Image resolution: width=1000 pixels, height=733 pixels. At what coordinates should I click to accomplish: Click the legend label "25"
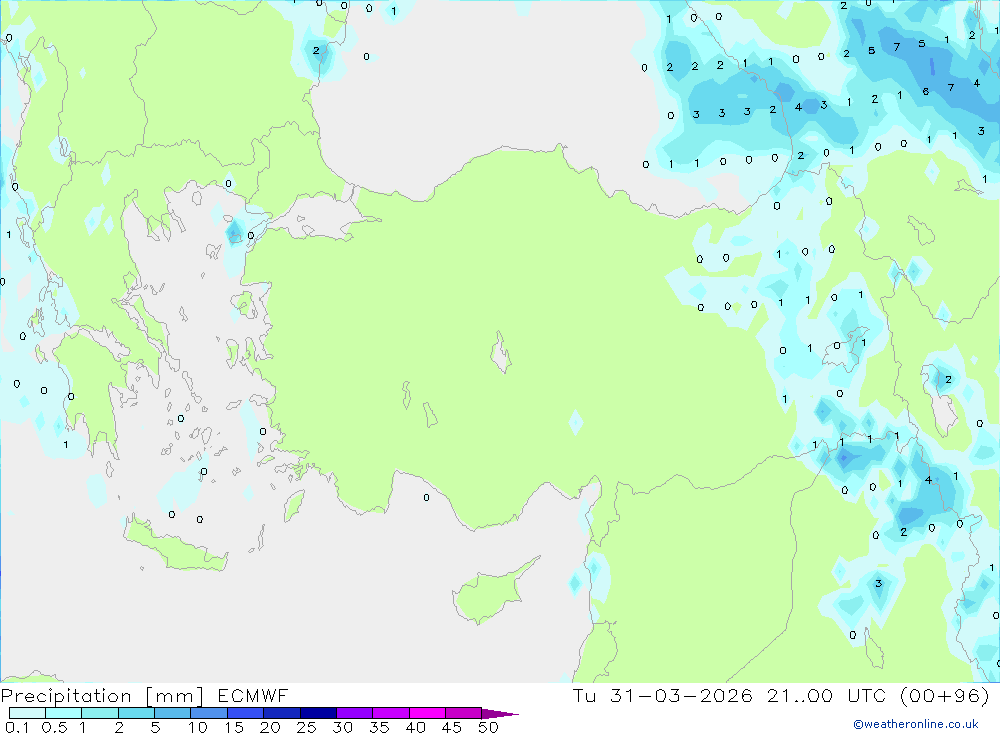[307, 727]
